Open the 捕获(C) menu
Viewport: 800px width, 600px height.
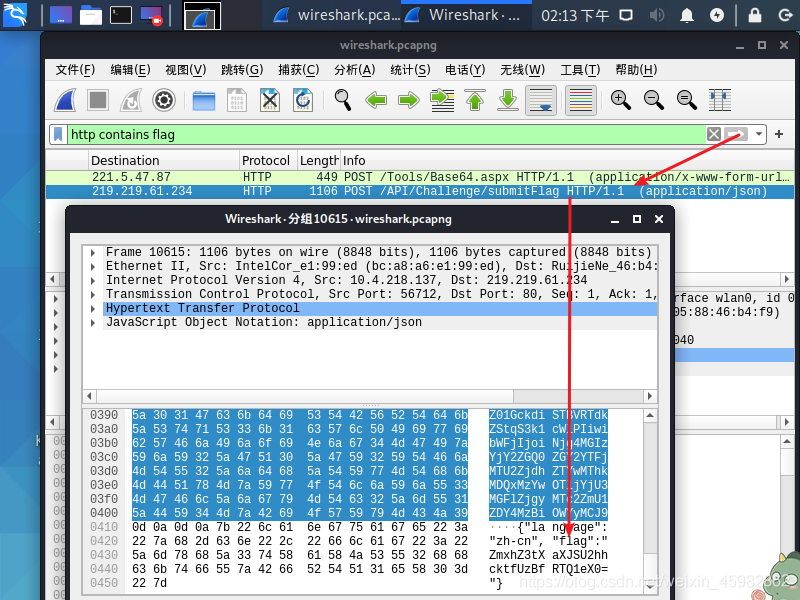pyautogui.click(x=298, y=69)
